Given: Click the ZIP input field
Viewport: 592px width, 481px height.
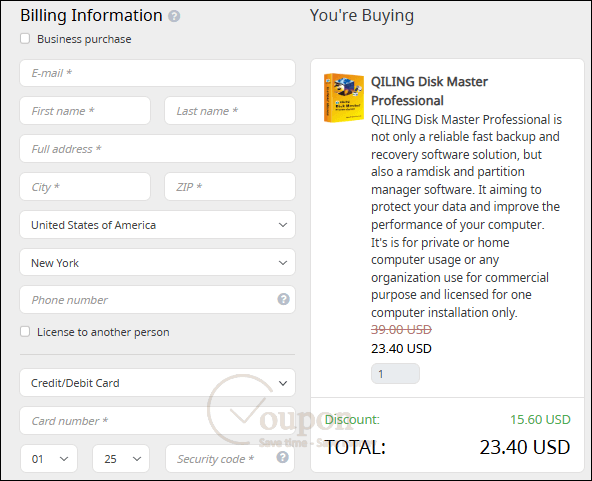Looking at the screenshot, I should click(x=230, y=187).
